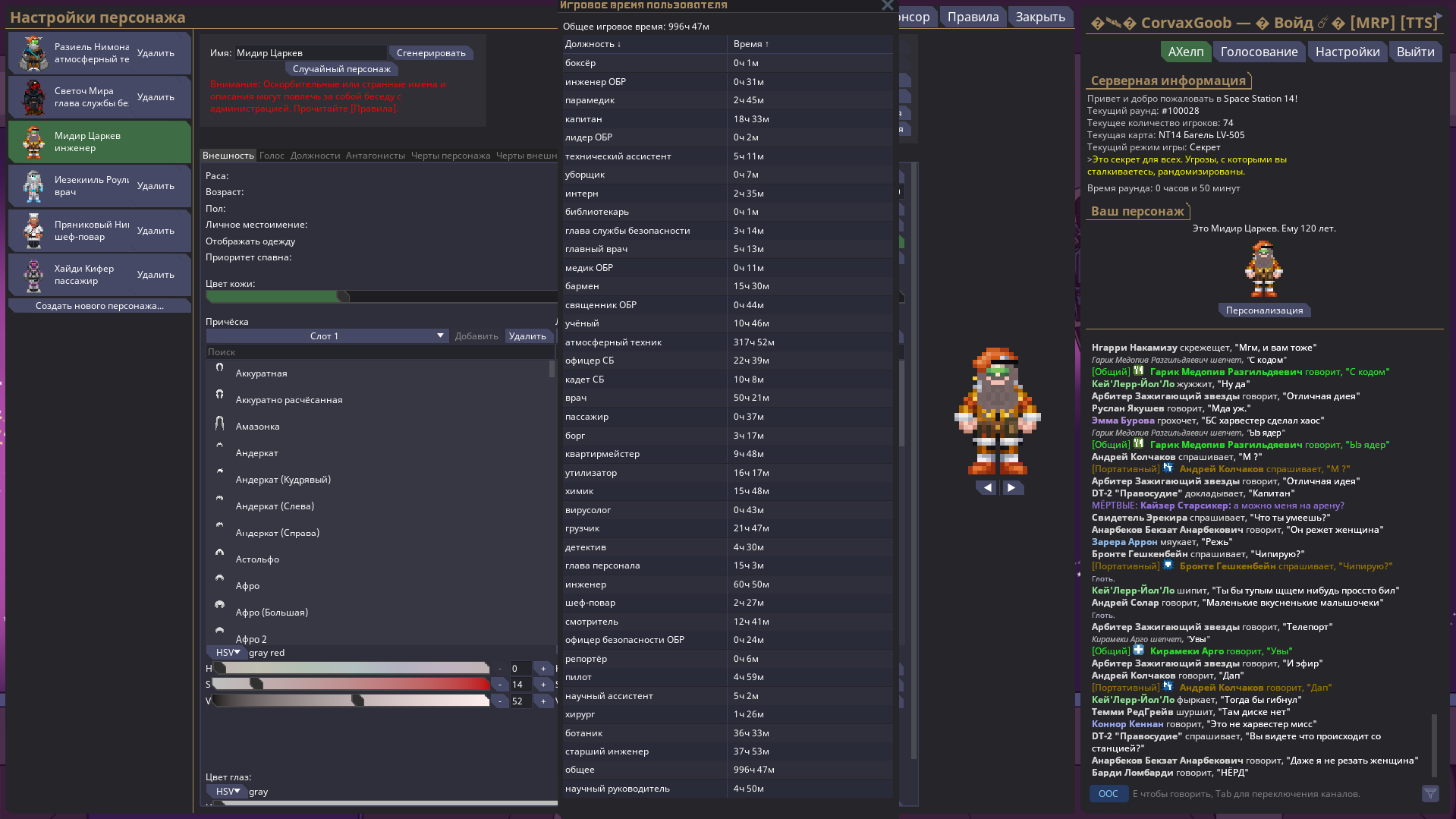Select the Иезекииль Роули врач character sprite
Viewport: 1456px width, 819px height.
(x=33, y=187)
